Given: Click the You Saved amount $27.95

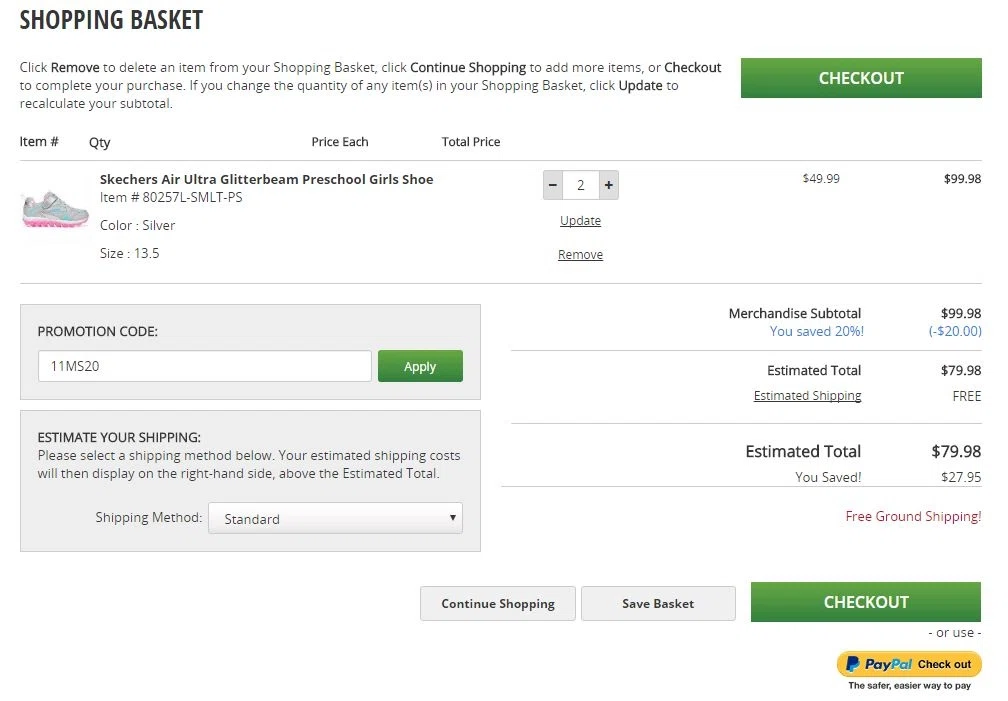Looking at the screenshot, I should [x=961, y=477].
